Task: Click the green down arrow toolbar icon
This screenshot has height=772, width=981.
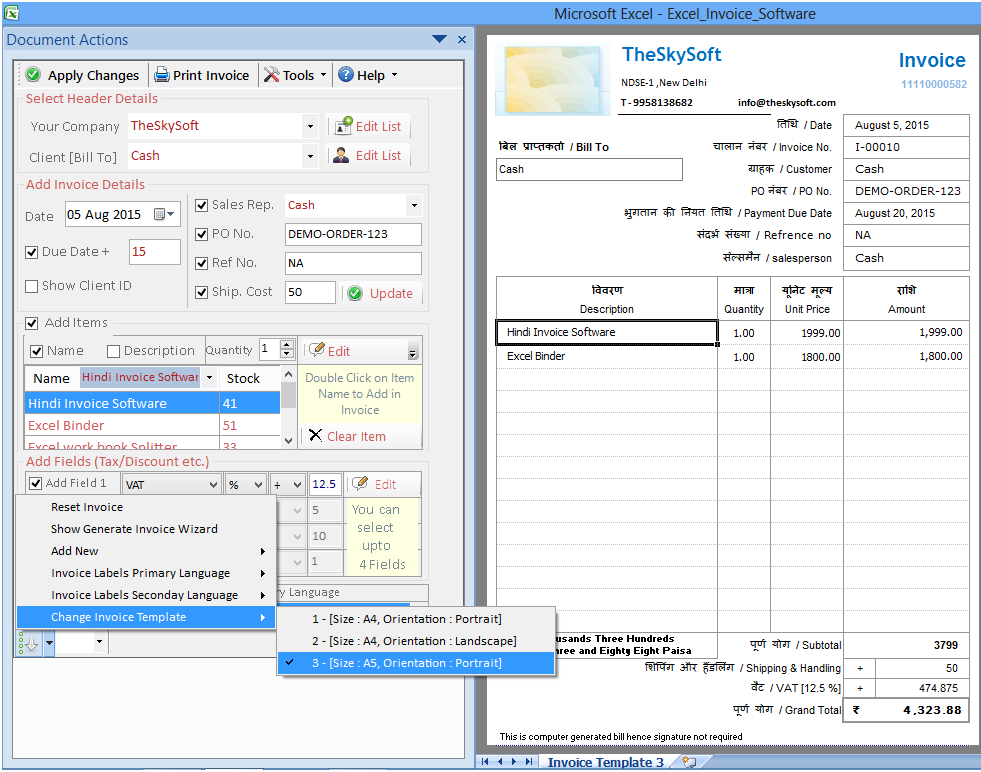Action: (x=31, y=642)
